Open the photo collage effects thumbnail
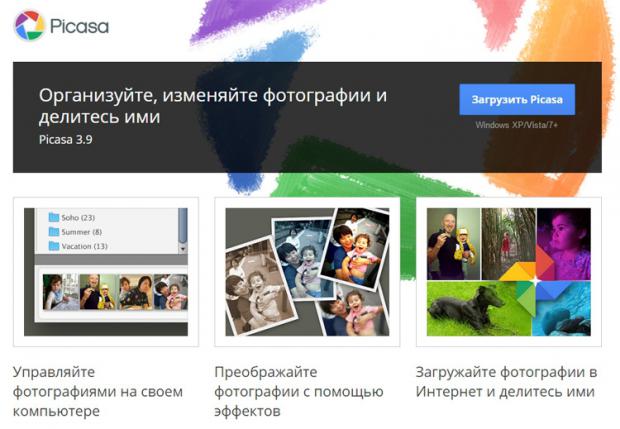Viewport: 620px width, 429px height. tap(307, 272)
